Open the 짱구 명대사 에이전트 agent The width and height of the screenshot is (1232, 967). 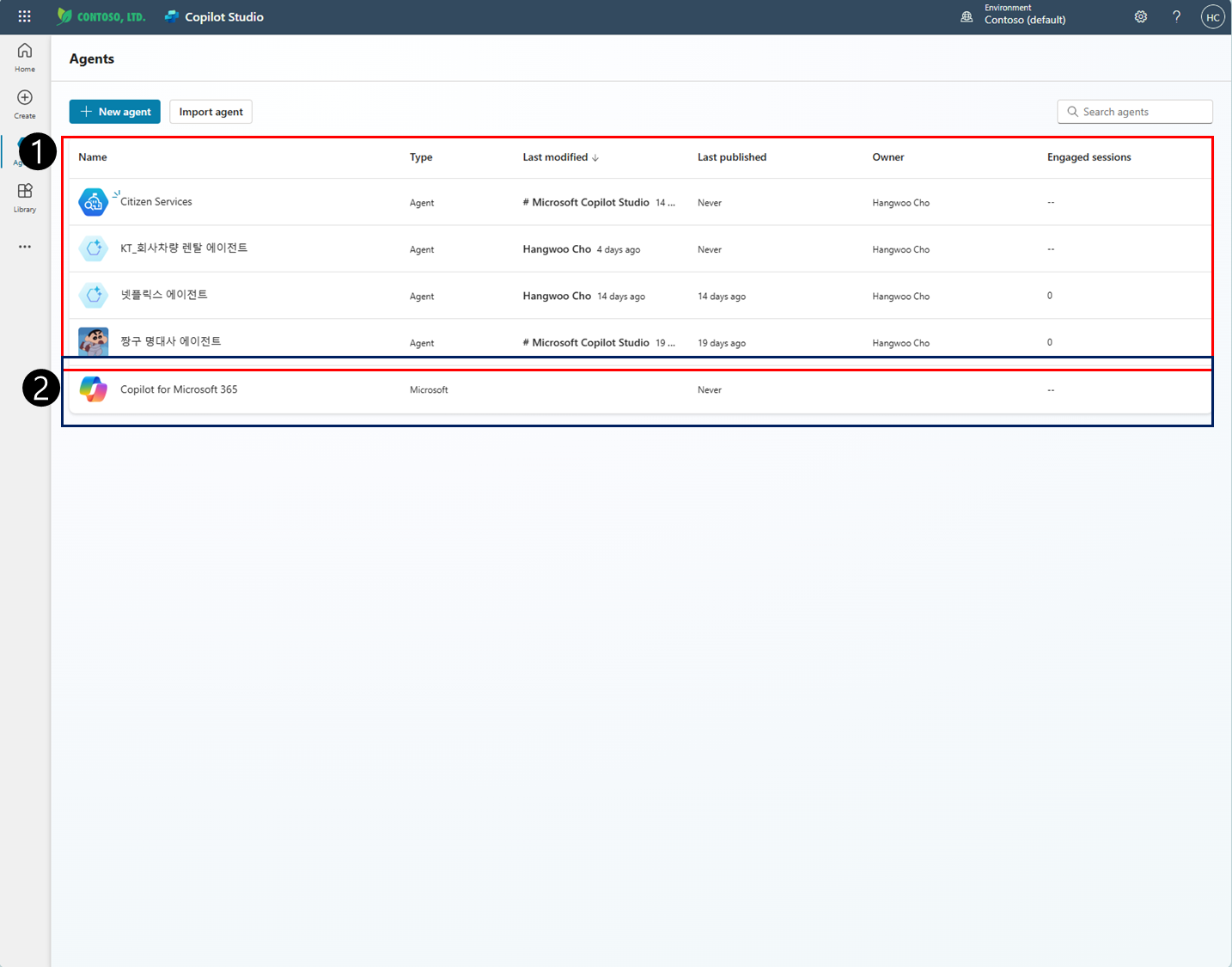pyautogui.click(x=171, y=341)
